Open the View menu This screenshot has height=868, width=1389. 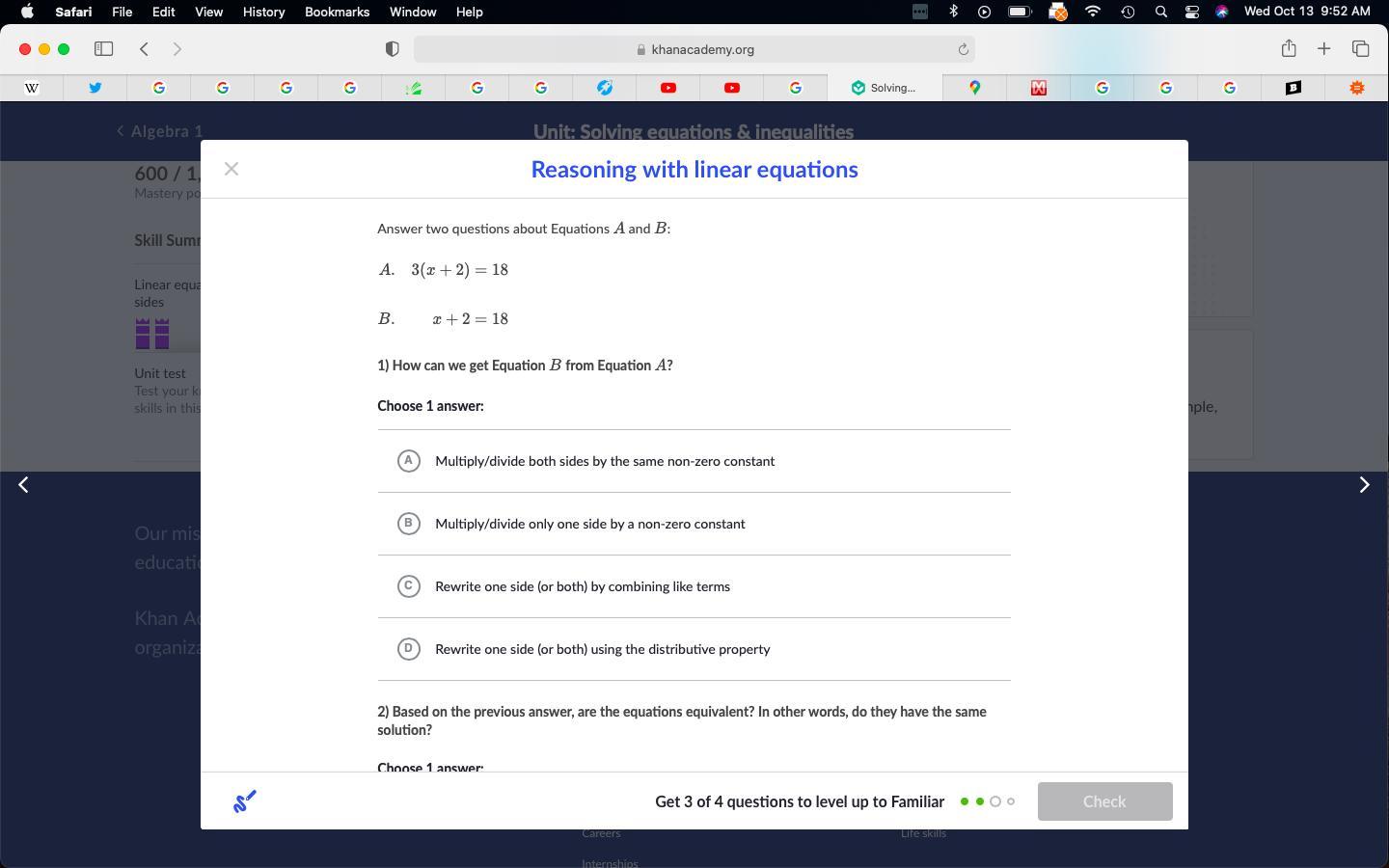pos(208,12)
